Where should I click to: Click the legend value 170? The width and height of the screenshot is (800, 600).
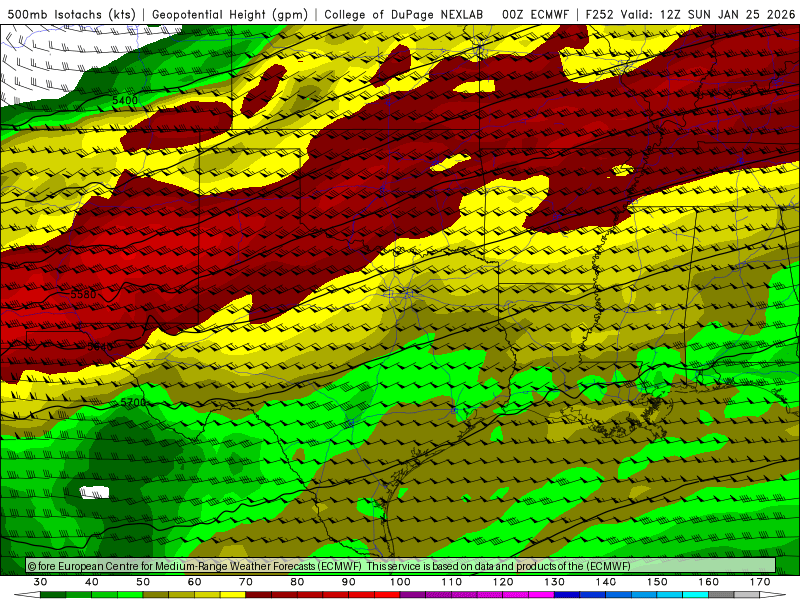(x=760, y=582)
